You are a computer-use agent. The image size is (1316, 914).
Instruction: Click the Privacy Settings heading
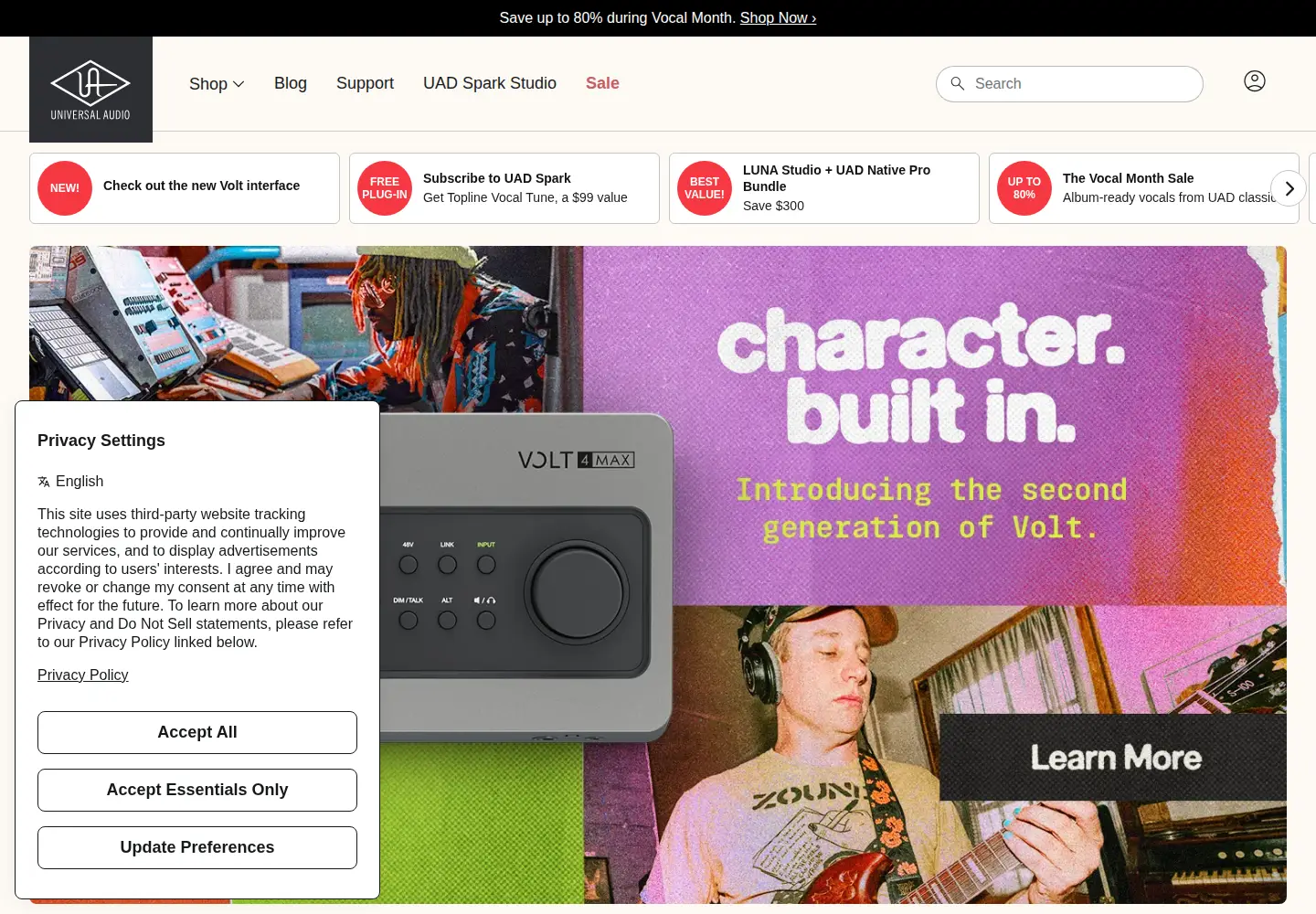pyautogui.click(x=101, y=441)
